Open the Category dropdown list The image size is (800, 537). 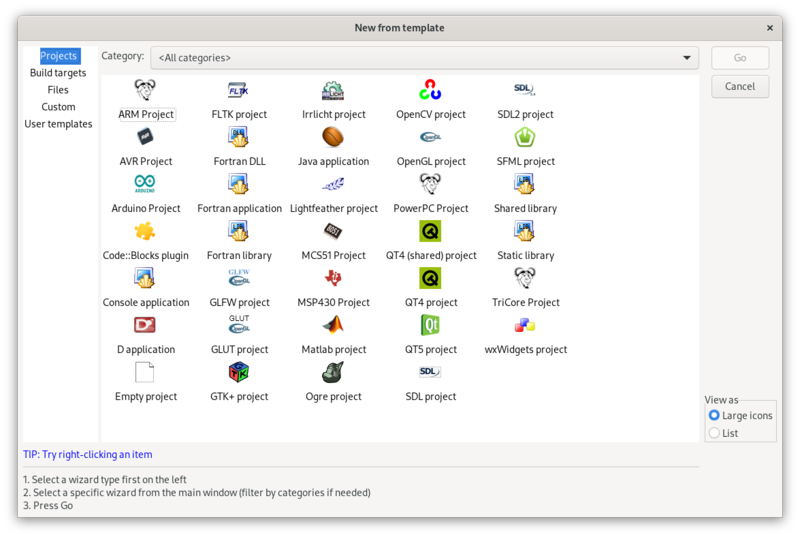[425, 58]
